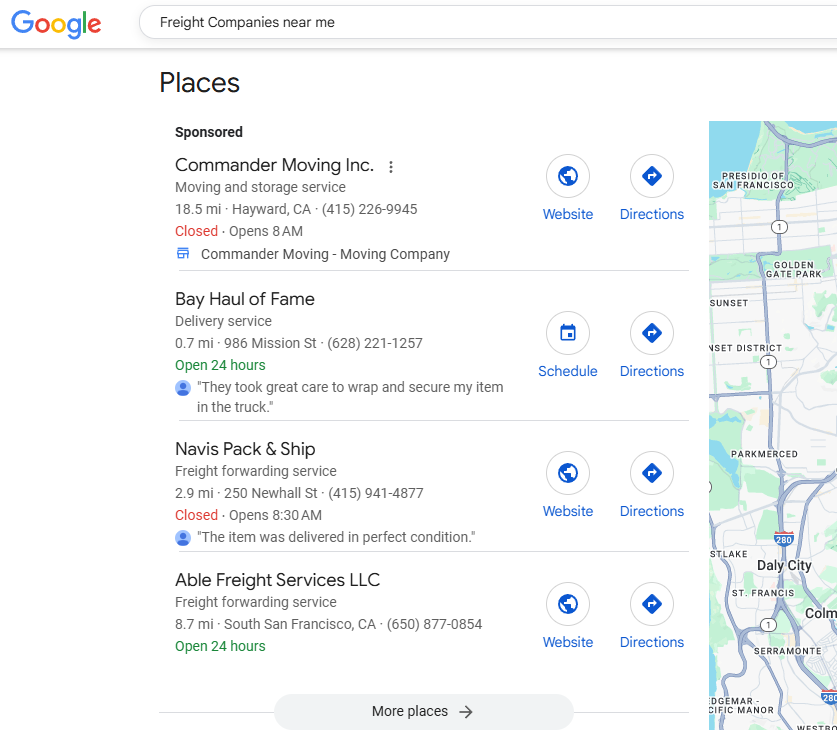Open Commander Moving Inc. listing title
The width and height of the screenshot is (837, 740).
(x=274, y=165)
